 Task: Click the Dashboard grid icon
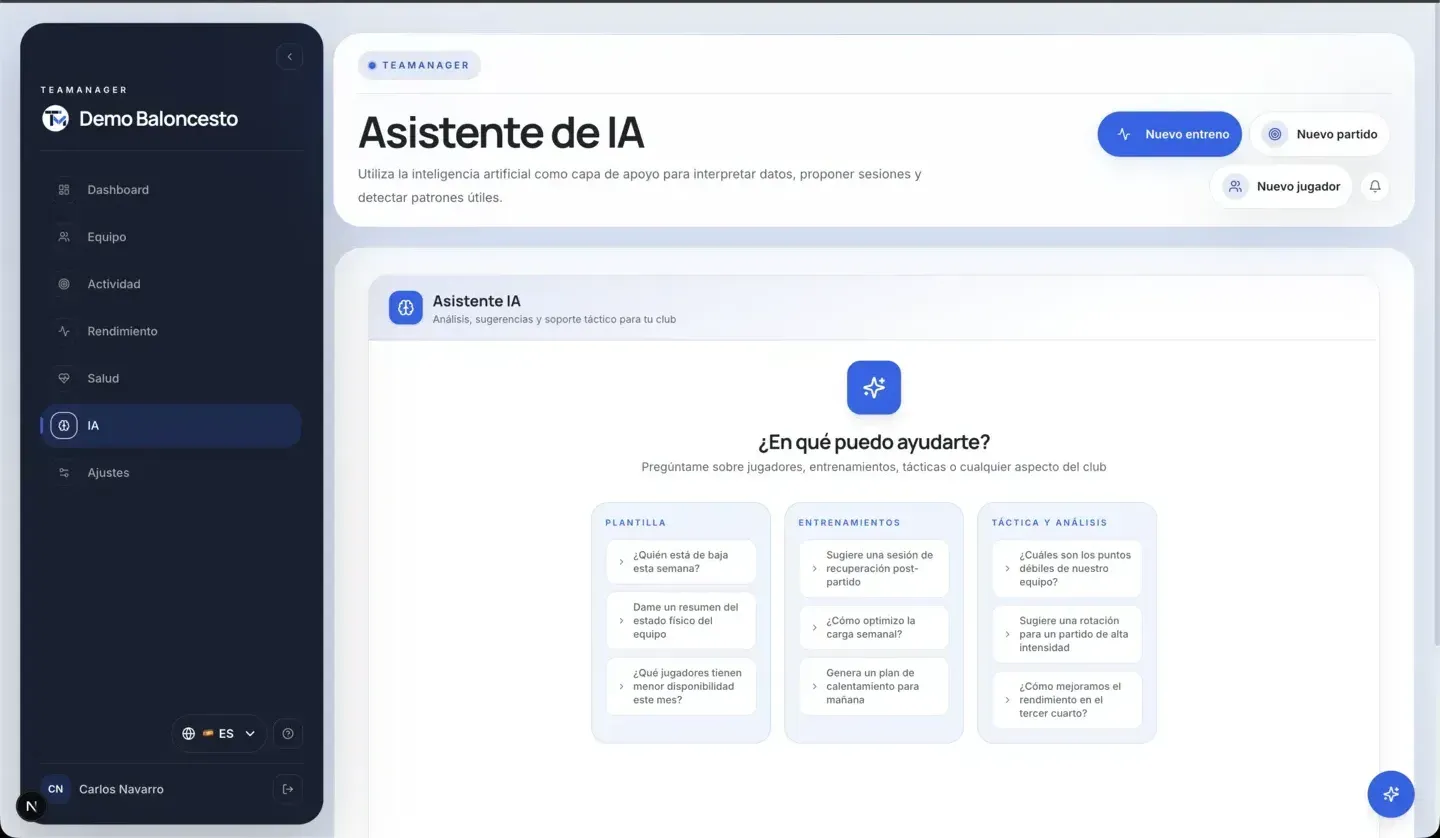[x=64, y=190]
